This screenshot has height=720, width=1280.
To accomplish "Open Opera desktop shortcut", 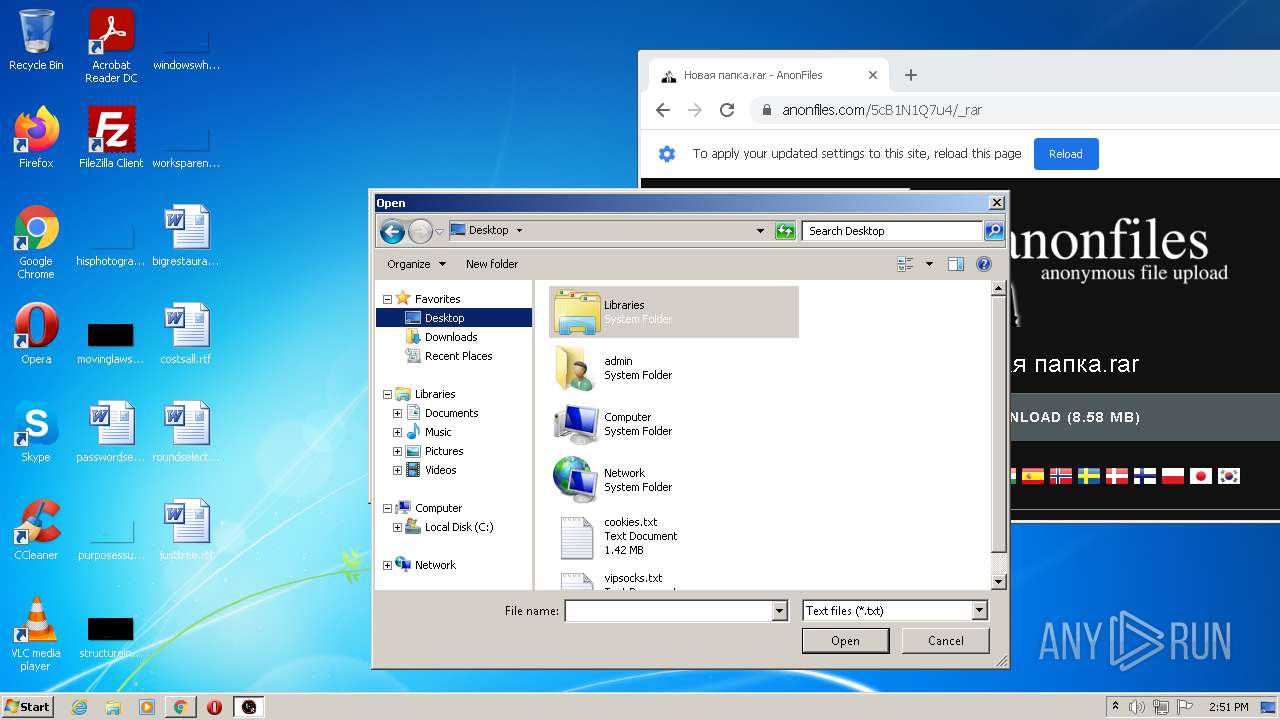I will pos(36,334).
